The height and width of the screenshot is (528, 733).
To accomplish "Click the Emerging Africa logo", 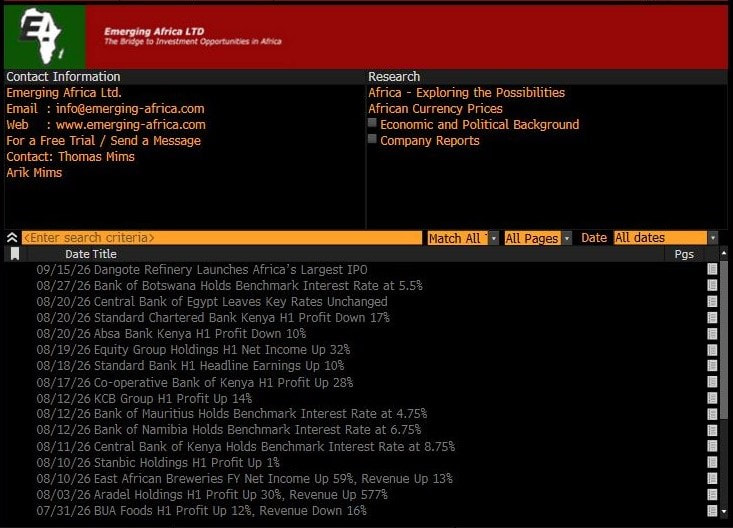I will 44,36.
